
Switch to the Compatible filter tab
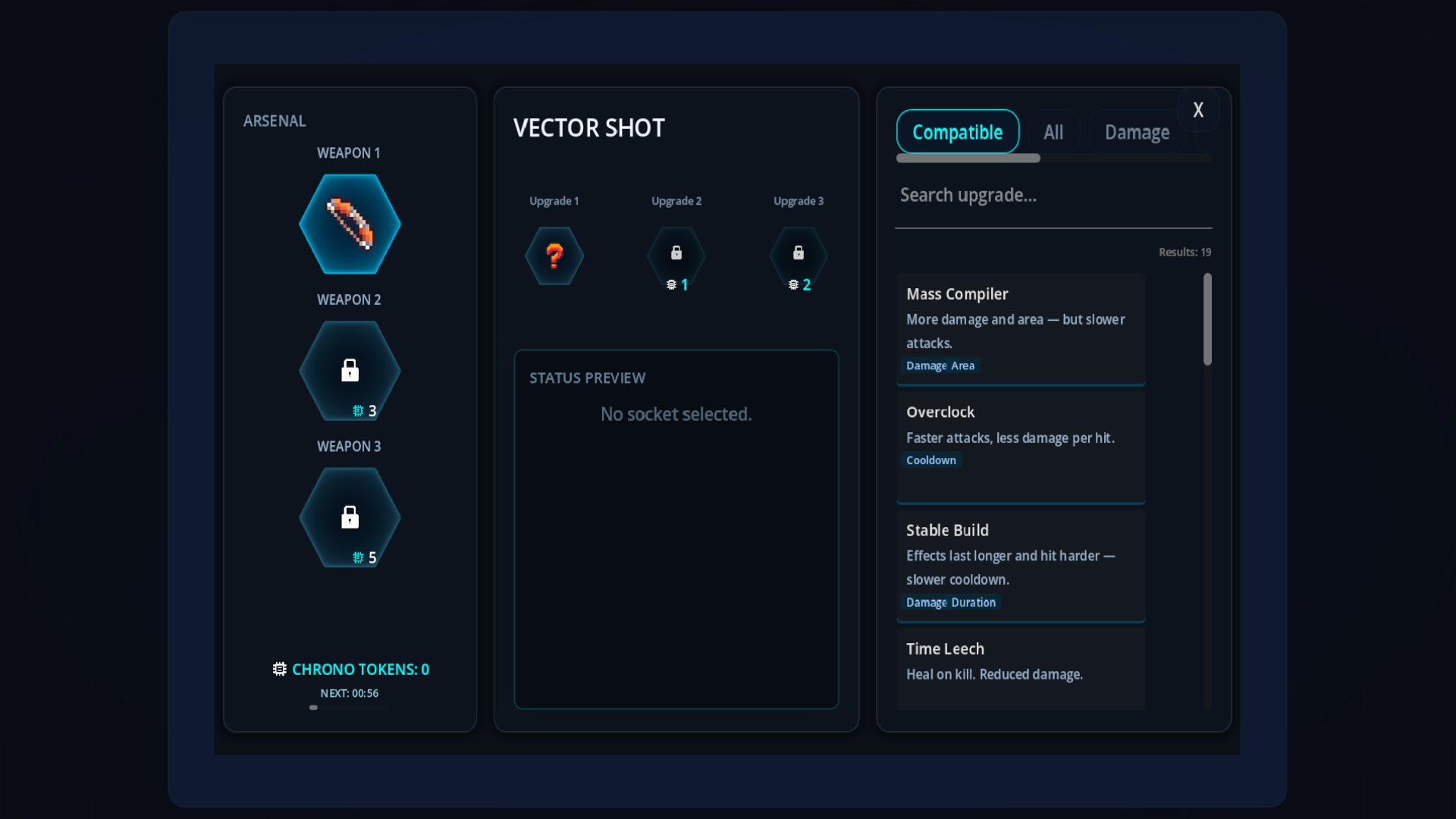pos(957,132)
